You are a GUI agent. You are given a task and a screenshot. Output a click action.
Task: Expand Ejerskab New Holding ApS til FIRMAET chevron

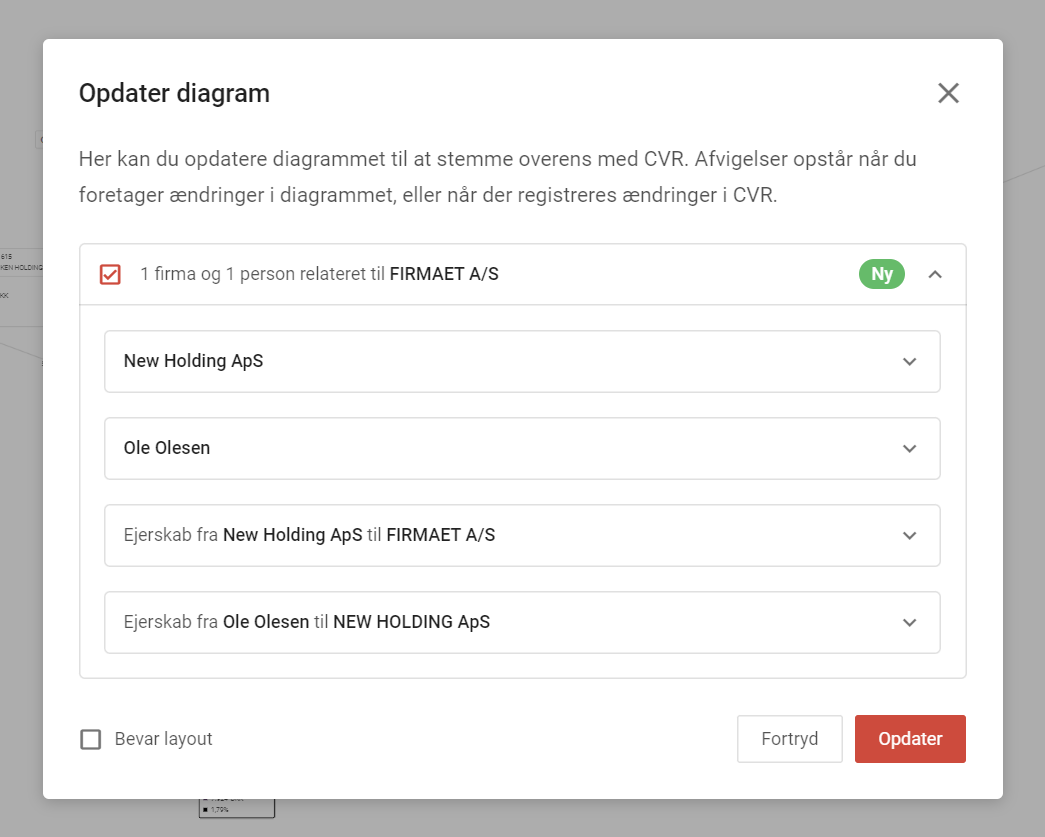coord(910,536)
